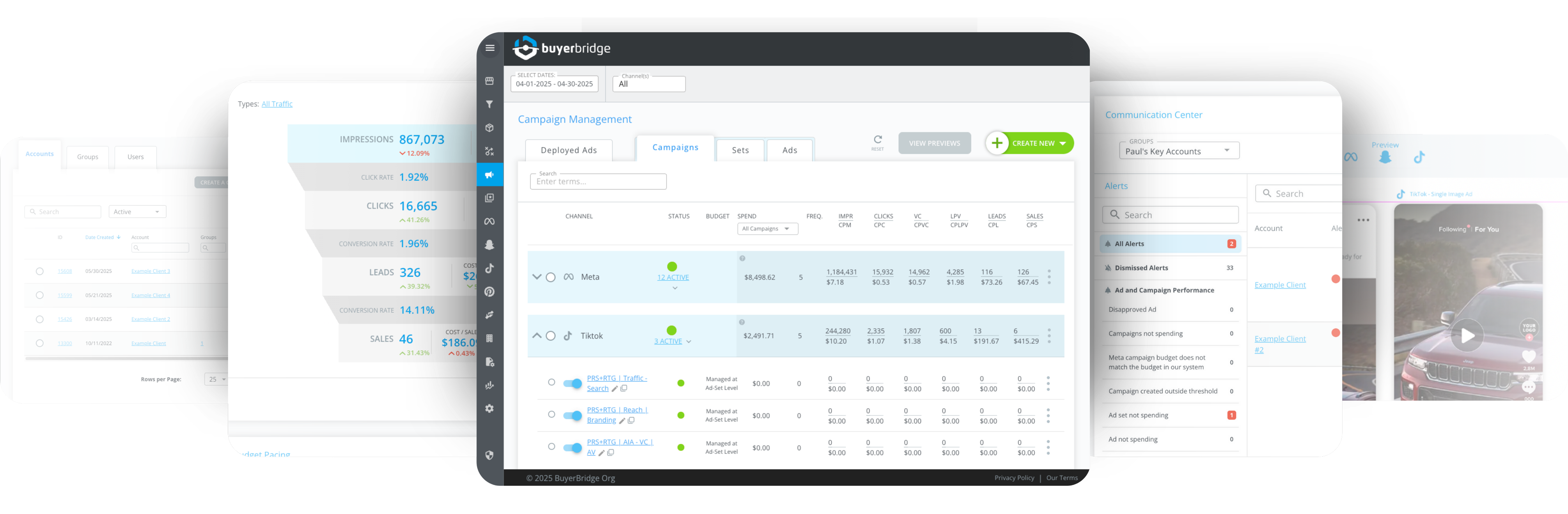This screenshot has height=514, width=1568.
Task: Open the Meta infinity icon in sidebar
Action: [x=490, y=222]
